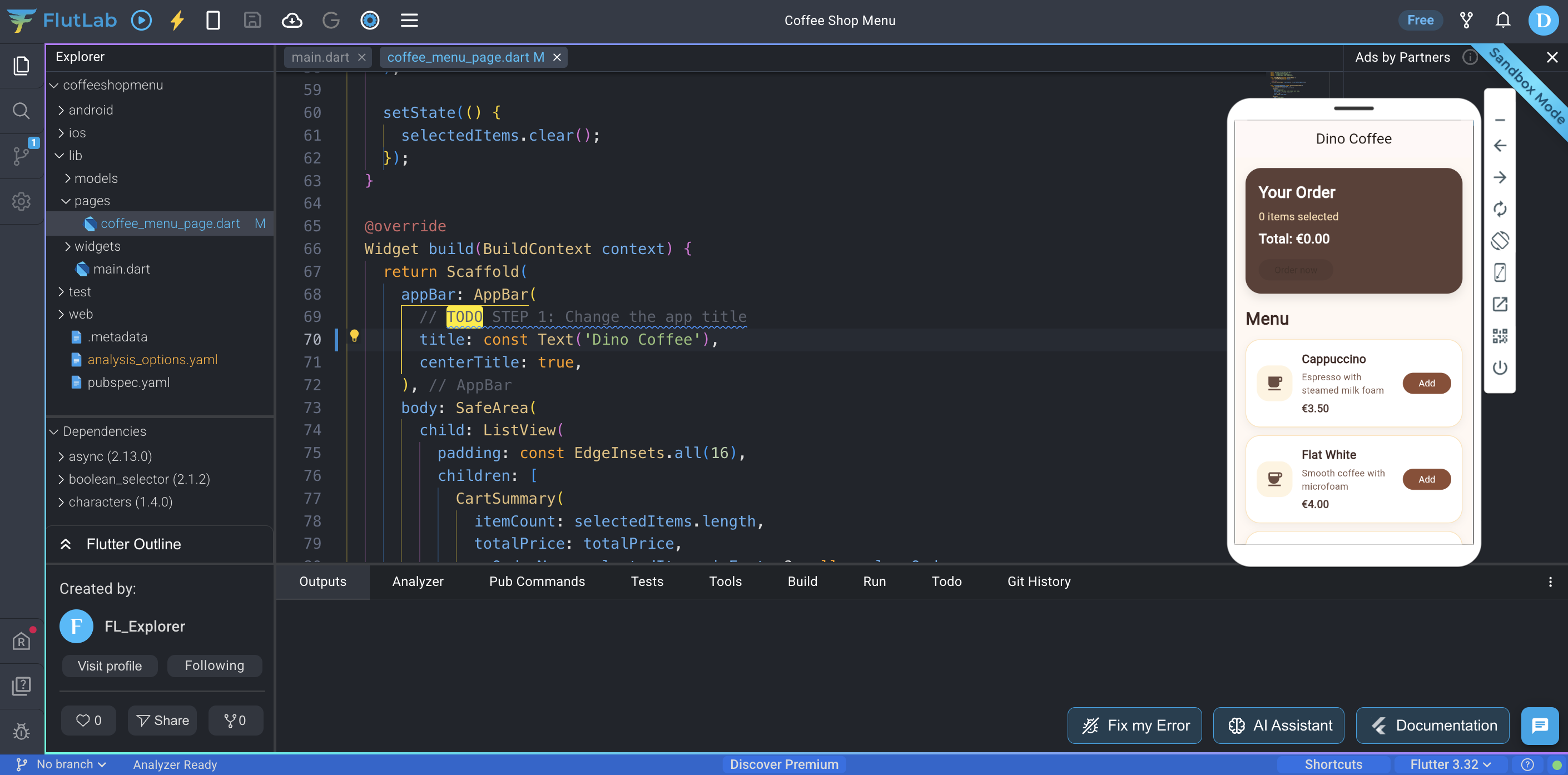Collapse the Dependencies section

(104, 431)
